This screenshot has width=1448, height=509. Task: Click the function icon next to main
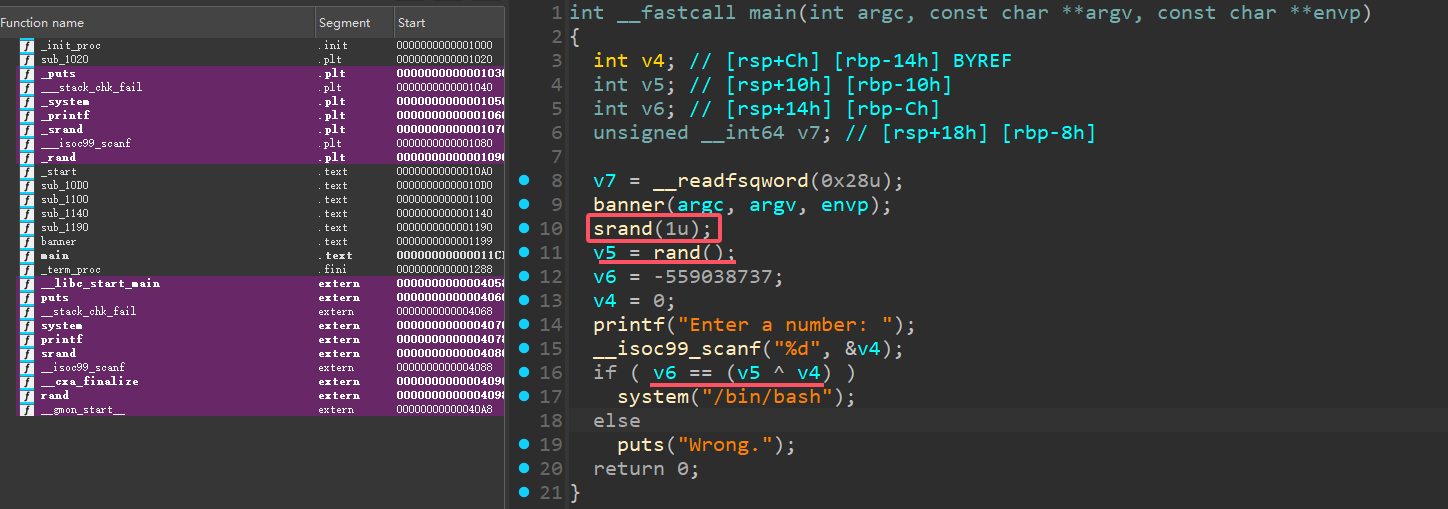coord(27,256)
